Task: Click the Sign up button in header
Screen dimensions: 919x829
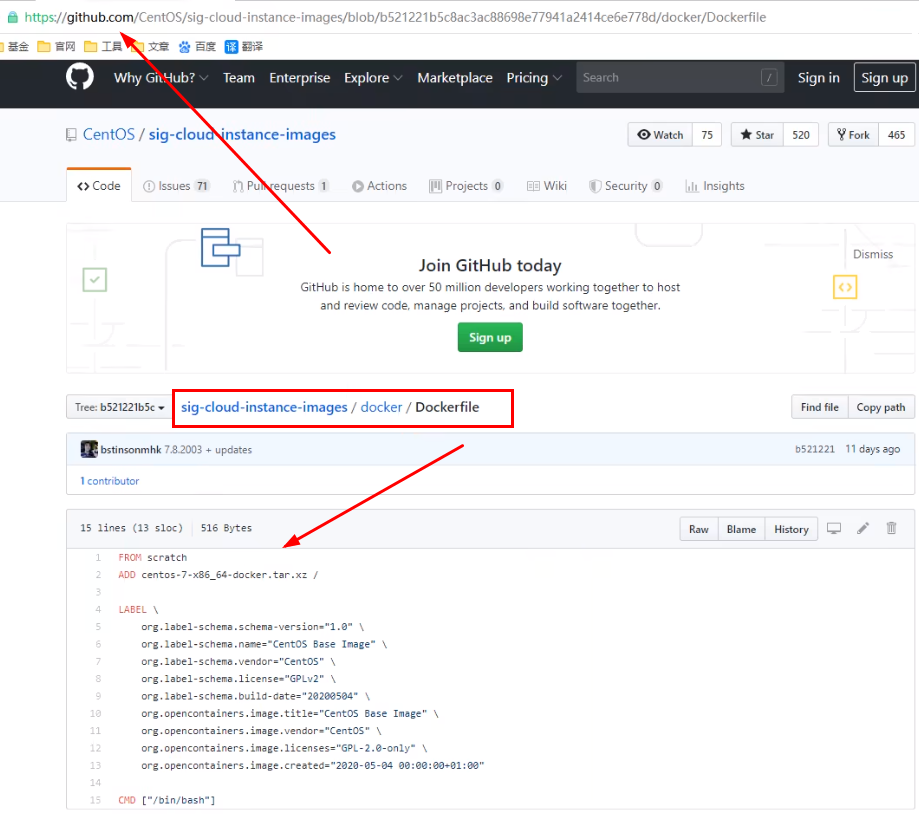Action: point(884,77)
